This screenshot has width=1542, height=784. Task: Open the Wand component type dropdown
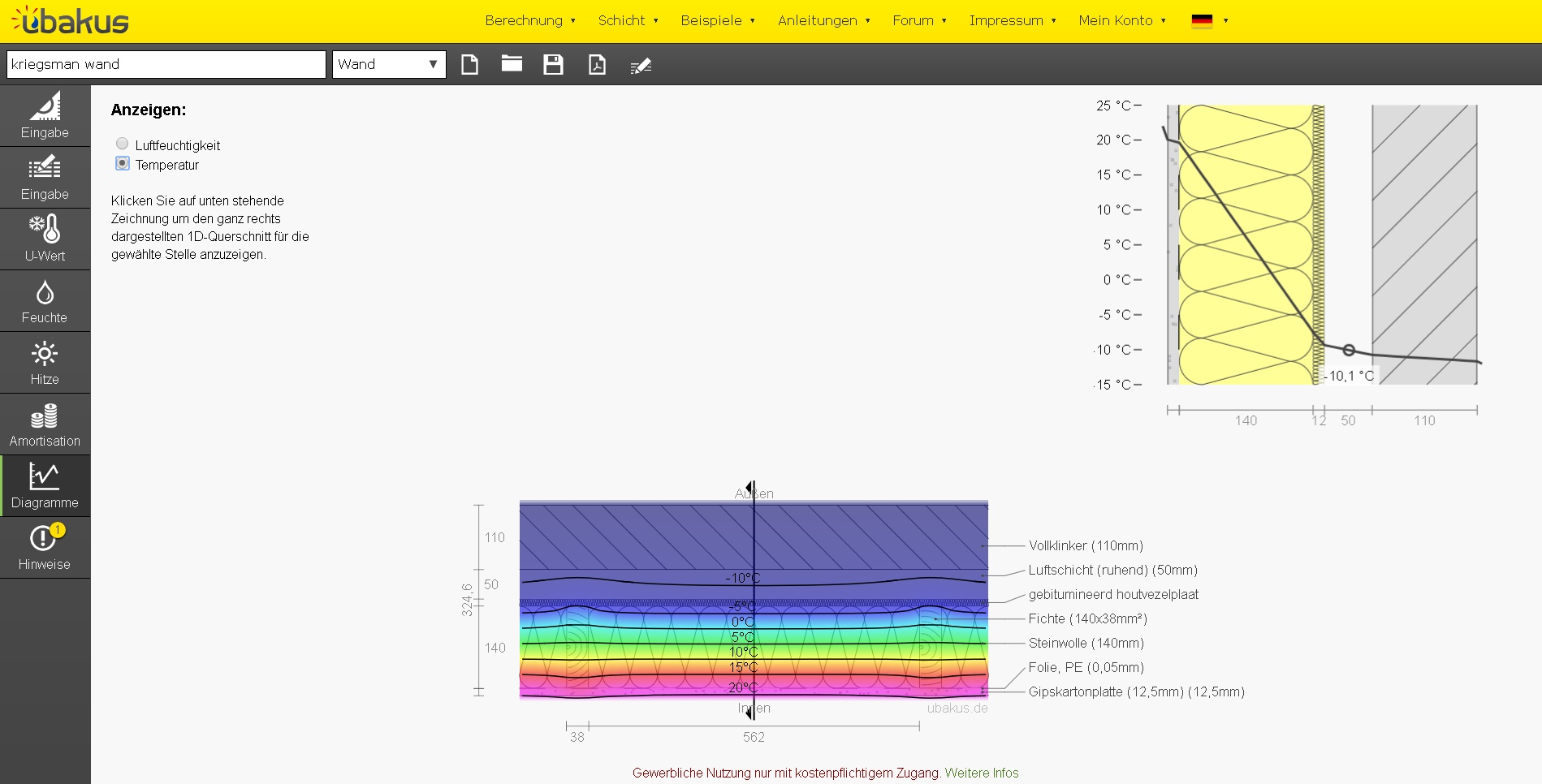(389, 64)
